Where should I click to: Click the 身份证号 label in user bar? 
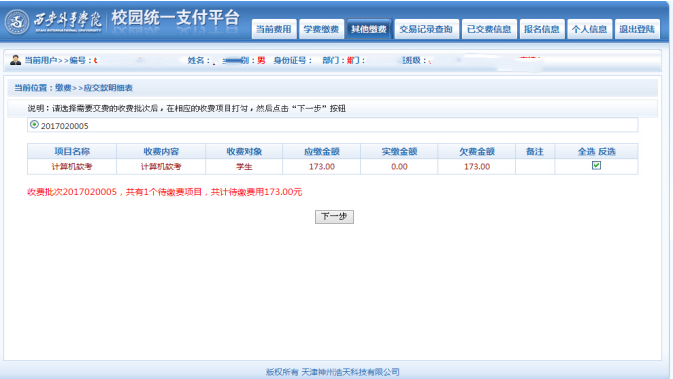pos(293,61)
